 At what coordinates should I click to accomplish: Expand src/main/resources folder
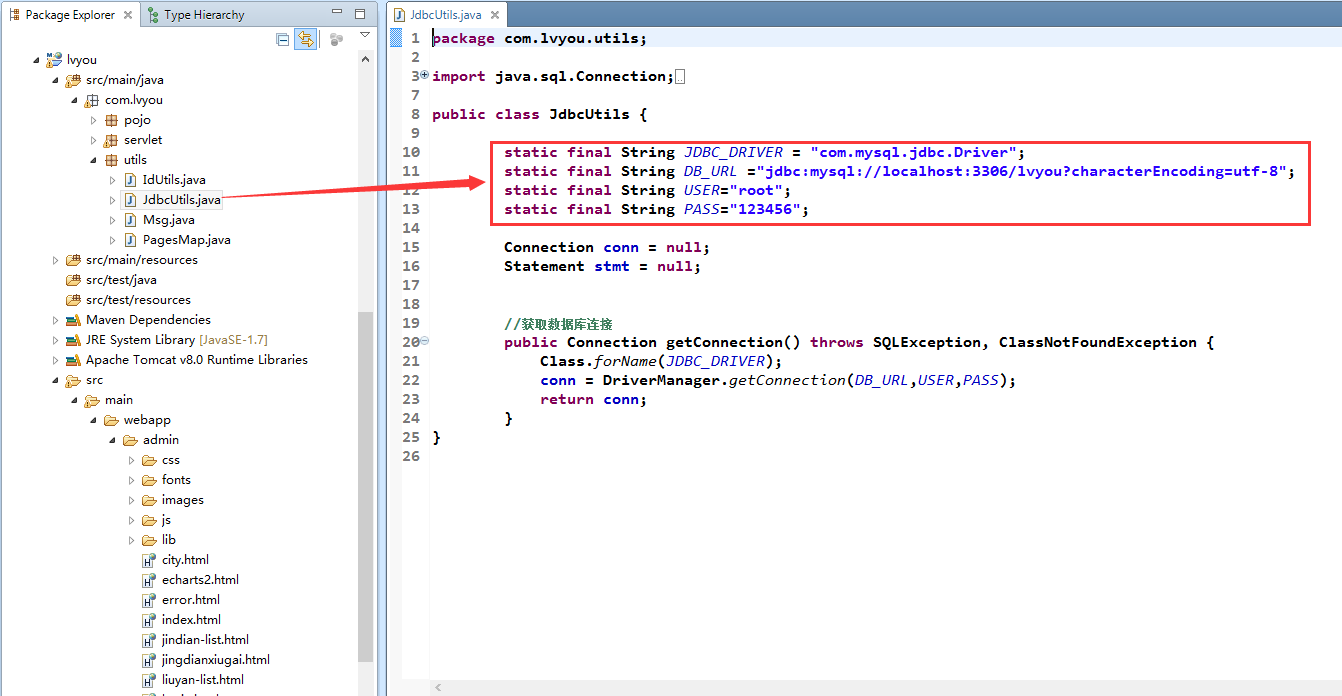(x=56, y=260)
